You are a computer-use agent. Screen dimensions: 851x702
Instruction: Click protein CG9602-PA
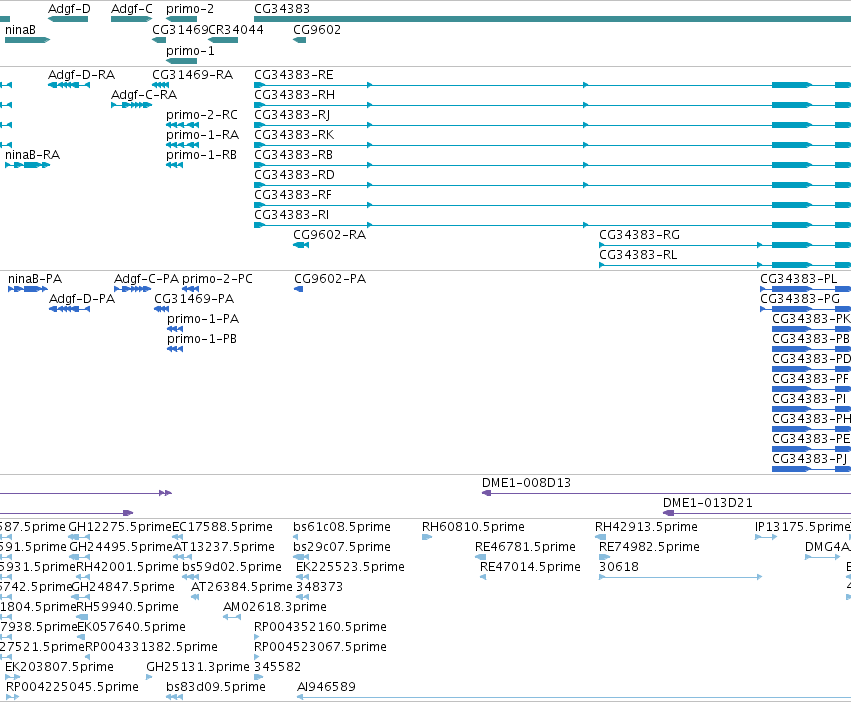tap(330, 279)
